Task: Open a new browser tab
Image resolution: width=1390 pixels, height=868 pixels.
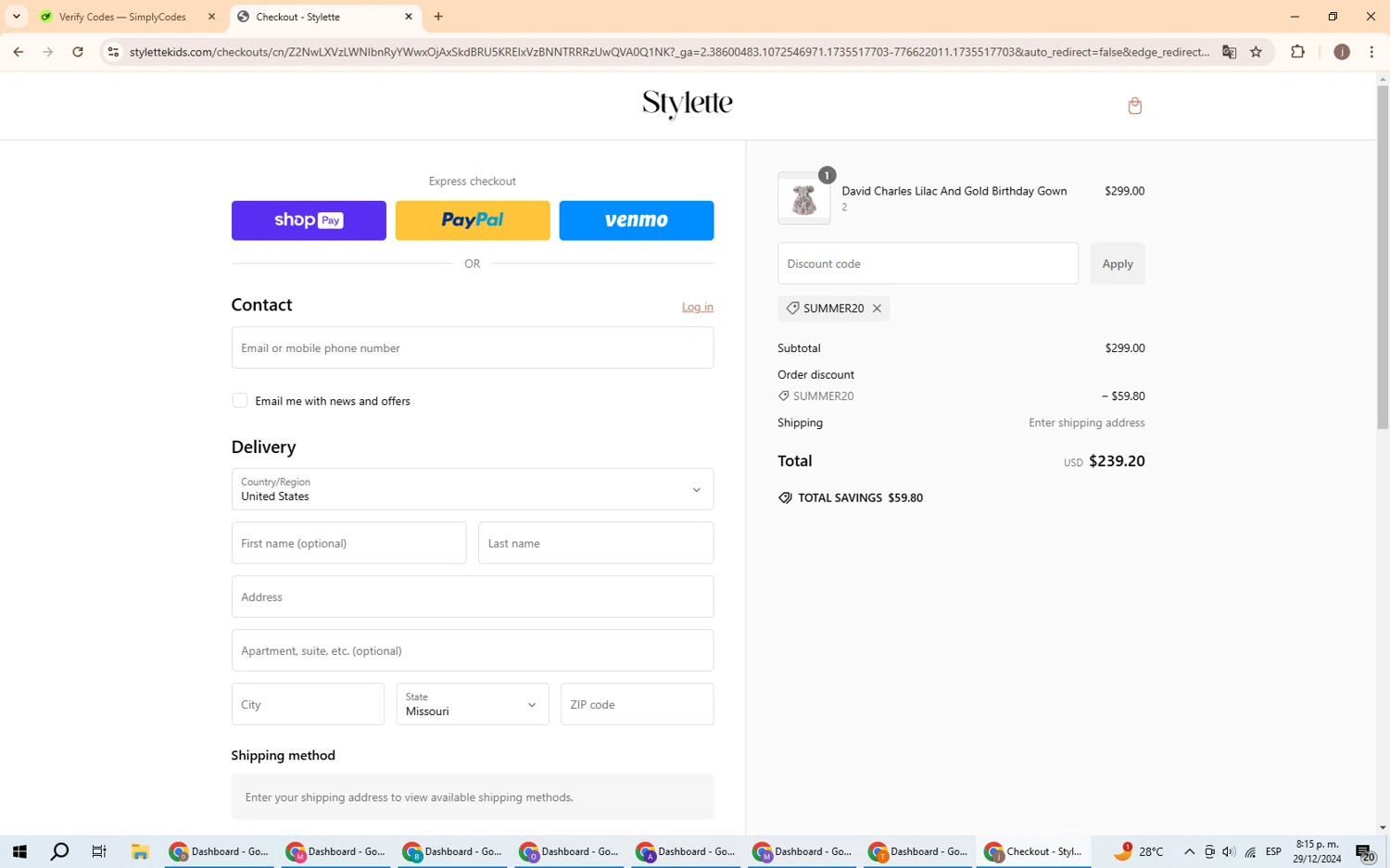Action: click(438, 17)
